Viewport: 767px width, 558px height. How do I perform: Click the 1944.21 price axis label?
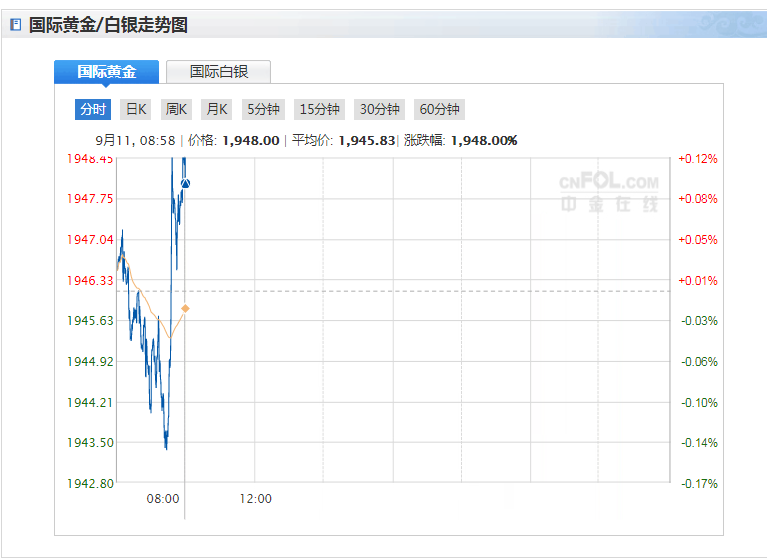(x=90, y=403)
